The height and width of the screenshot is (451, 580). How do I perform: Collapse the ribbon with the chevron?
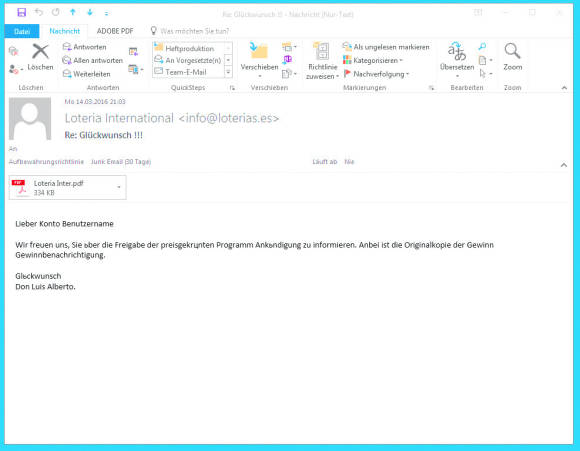click(x=564, y=88)
